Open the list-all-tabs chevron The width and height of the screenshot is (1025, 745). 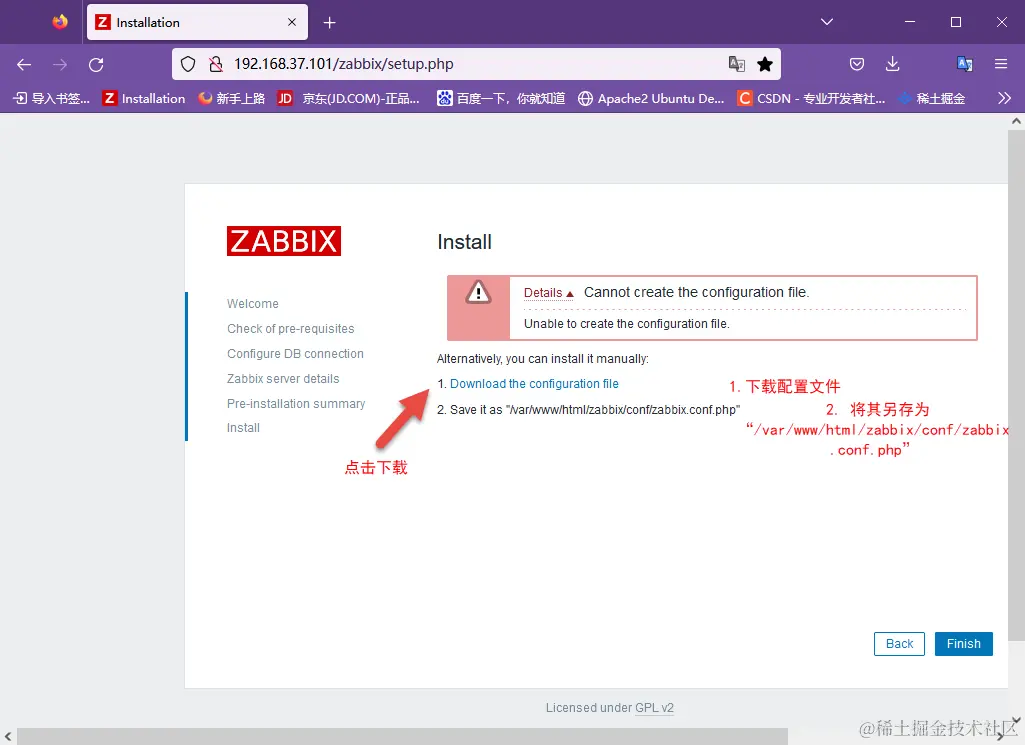pos(824,21)
